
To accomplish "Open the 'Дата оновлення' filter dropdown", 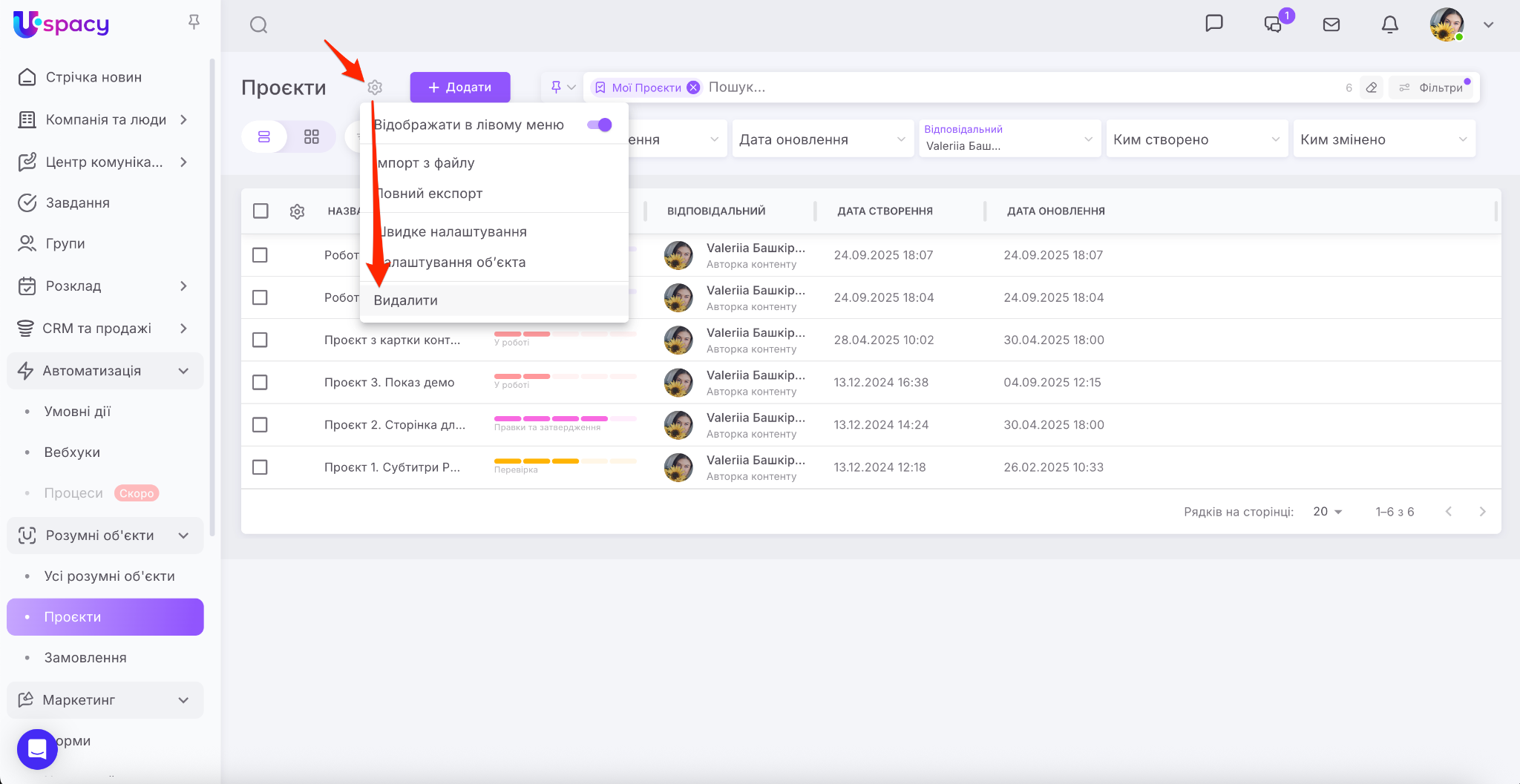I will coord(822,139).
